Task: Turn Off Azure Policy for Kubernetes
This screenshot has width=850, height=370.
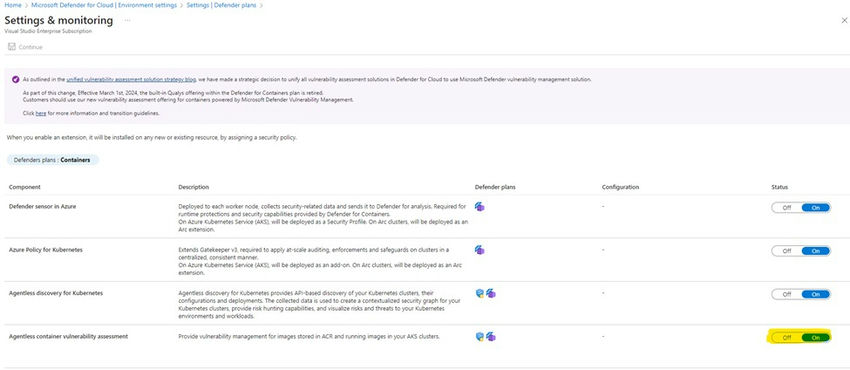Action: click(787, 251)
